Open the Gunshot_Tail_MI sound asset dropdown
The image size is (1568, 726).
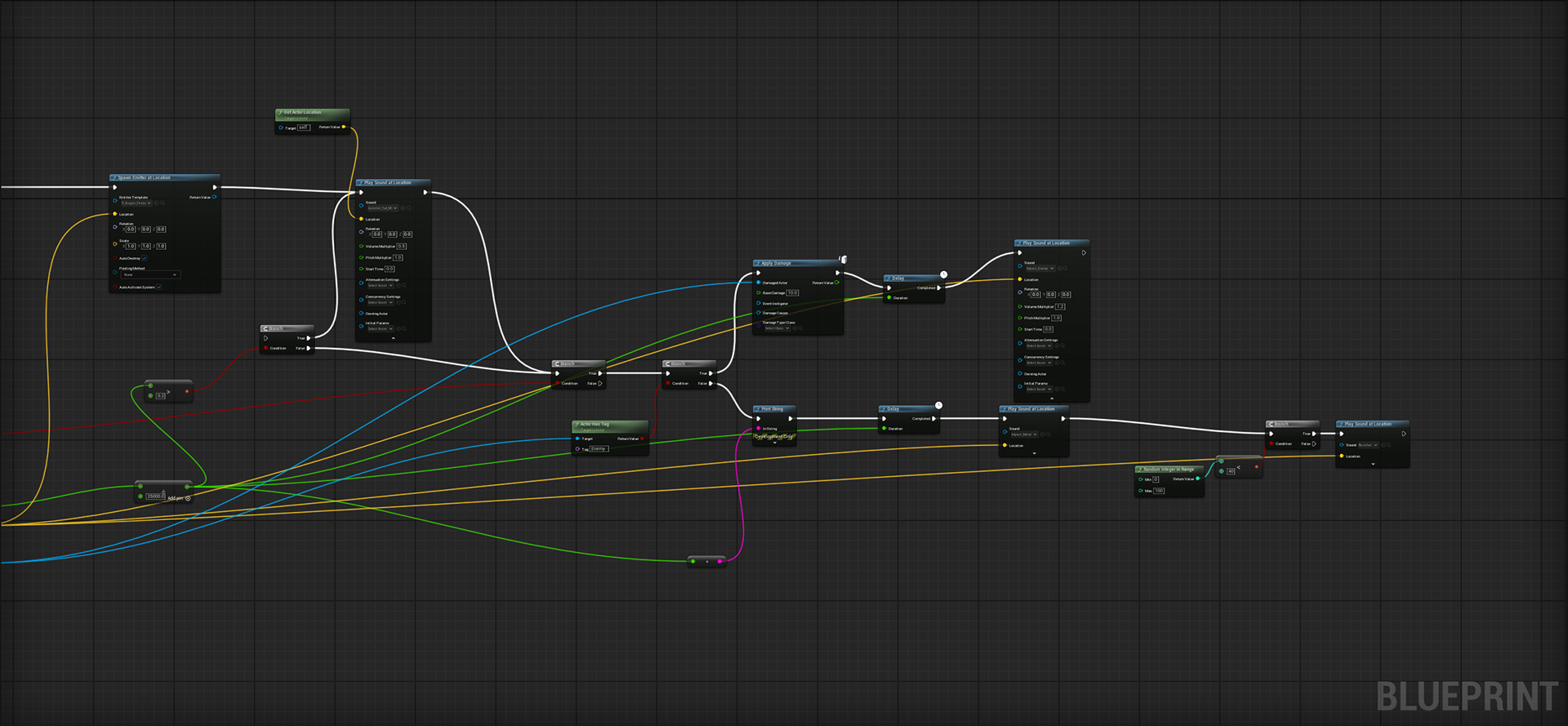[x=383, y=208]
